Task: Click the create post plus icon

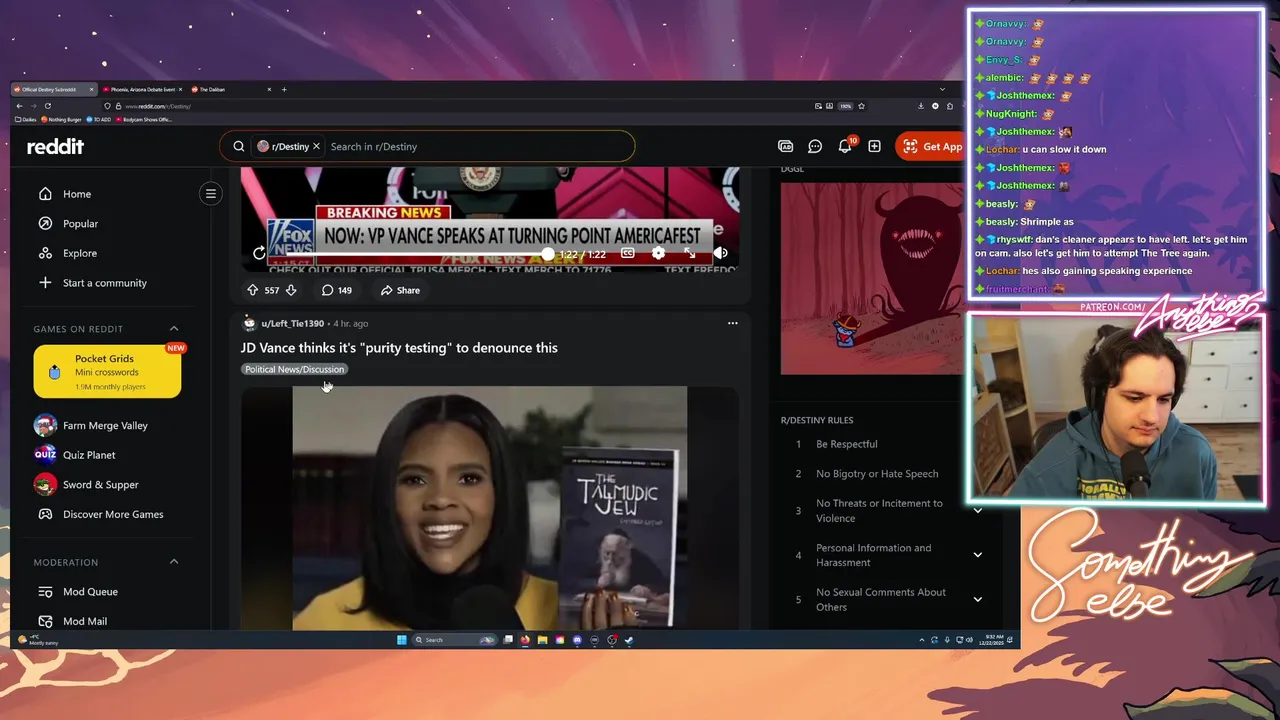Action: click(874, 146)
